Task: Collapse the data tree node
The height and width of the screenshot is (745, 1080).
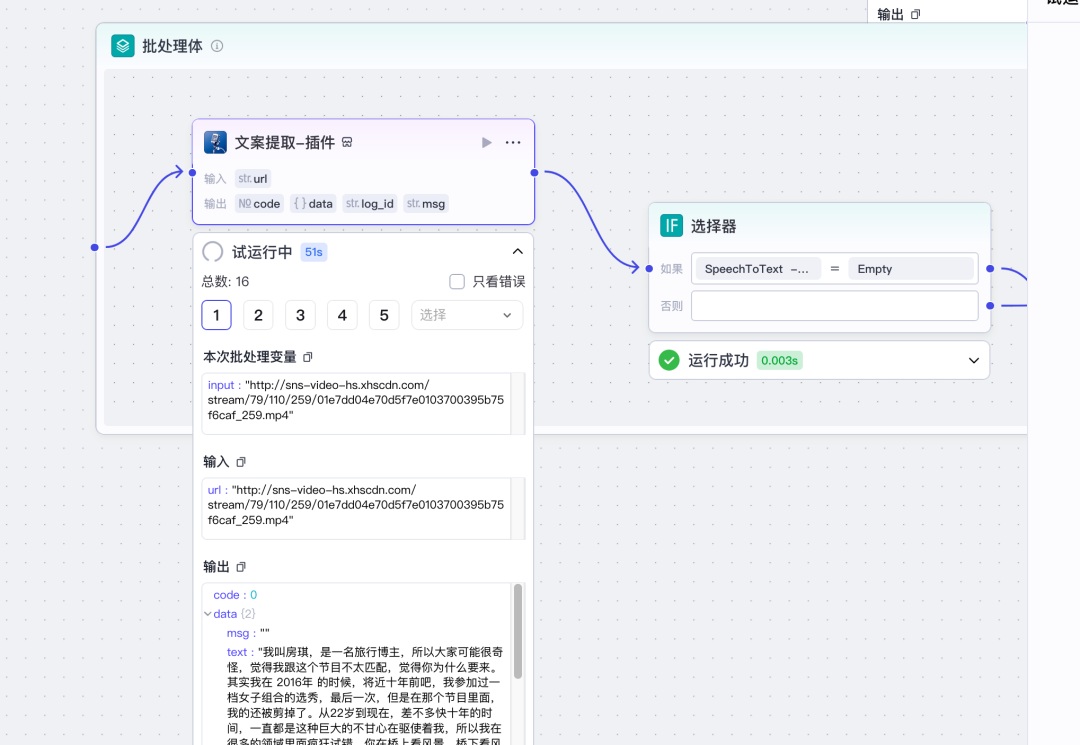Action: coord(208,614)
